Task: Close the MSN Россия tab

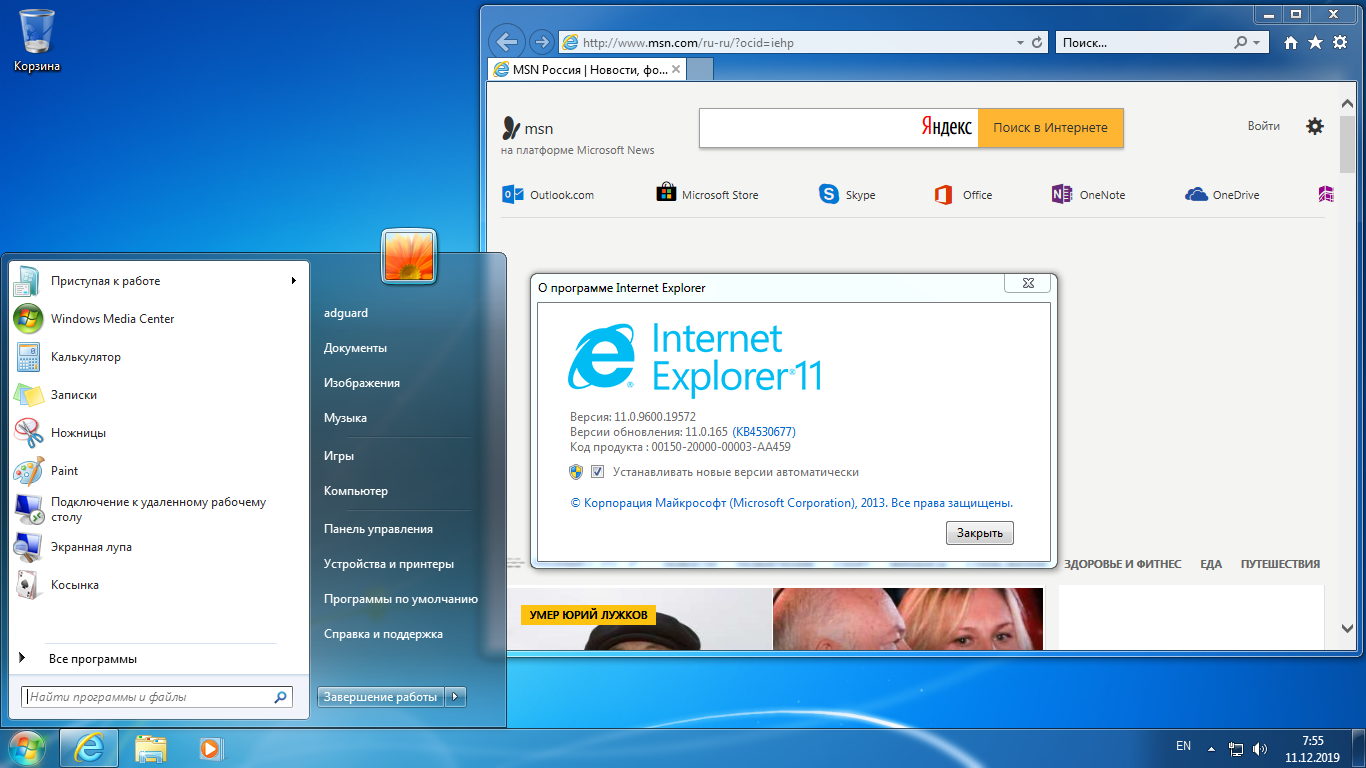Action: pyautogui.click(x=676, y=70)
